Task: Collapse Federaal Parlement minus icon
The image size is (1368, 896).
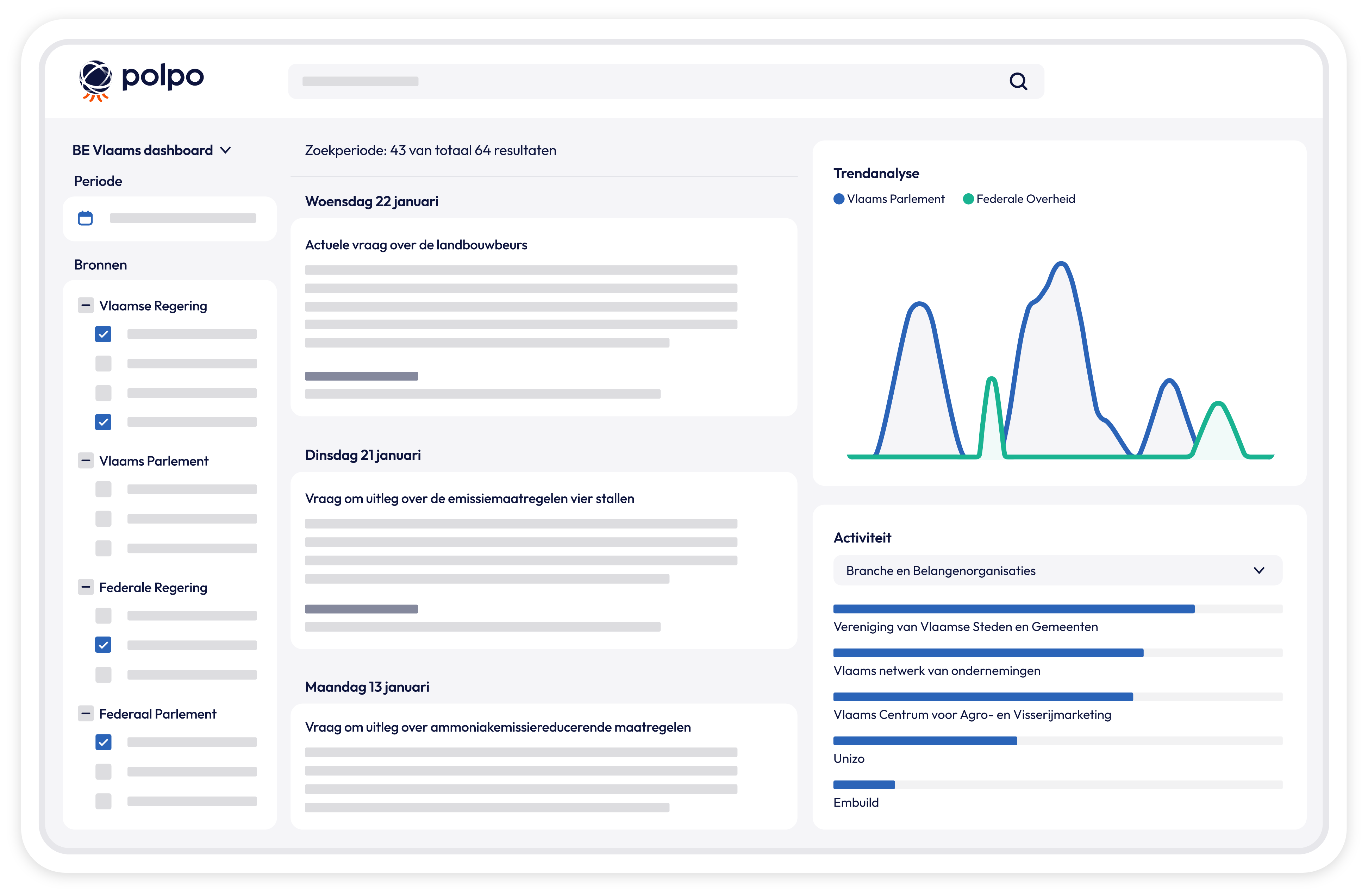Action: (86, 713)
